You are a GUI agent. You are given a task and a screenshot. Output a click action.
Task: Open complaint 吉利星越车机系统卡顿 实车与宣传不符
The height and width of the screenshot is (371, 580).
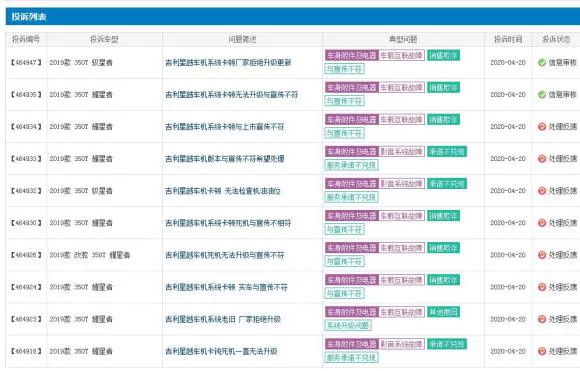[x=226, y=287]
